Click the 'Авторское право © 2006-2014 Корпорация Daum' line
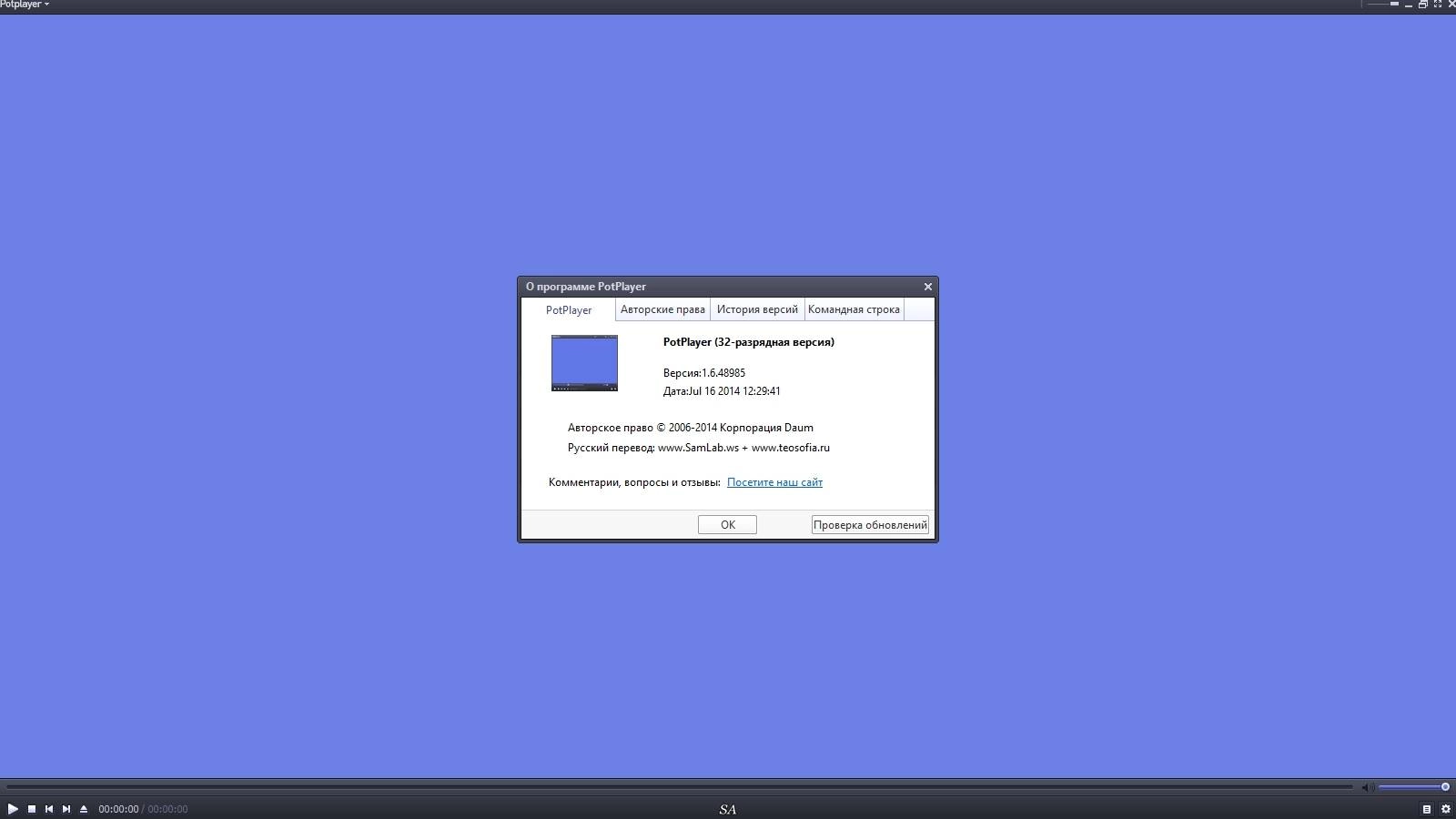The width and height of the screenshot is (1456, 819). point(691,428)
